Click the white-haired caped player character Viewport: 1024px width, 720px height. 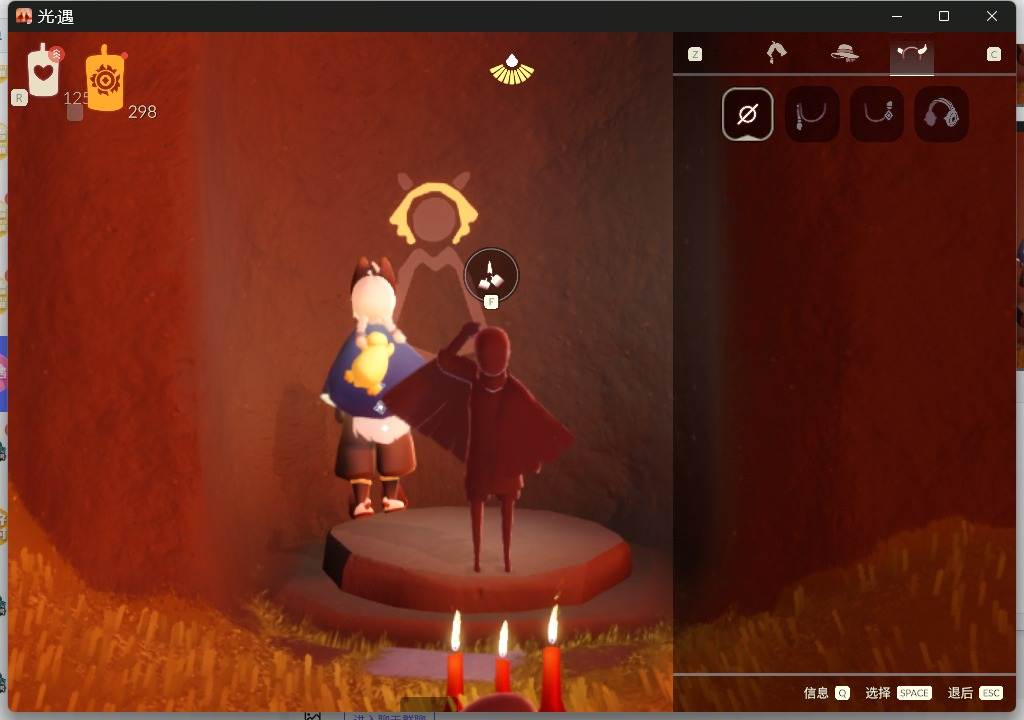pyautogui.click(x=372, y=385)
